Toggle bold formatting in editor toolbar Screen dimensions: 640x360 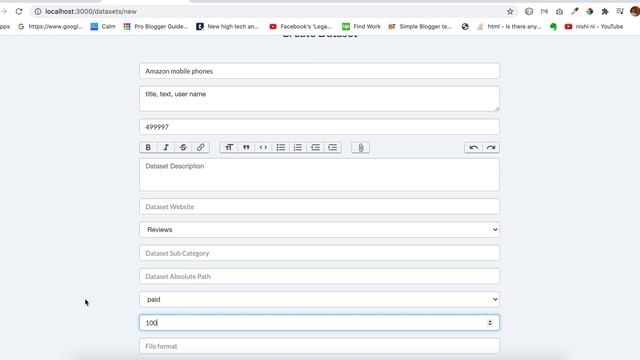click(148, 147)
